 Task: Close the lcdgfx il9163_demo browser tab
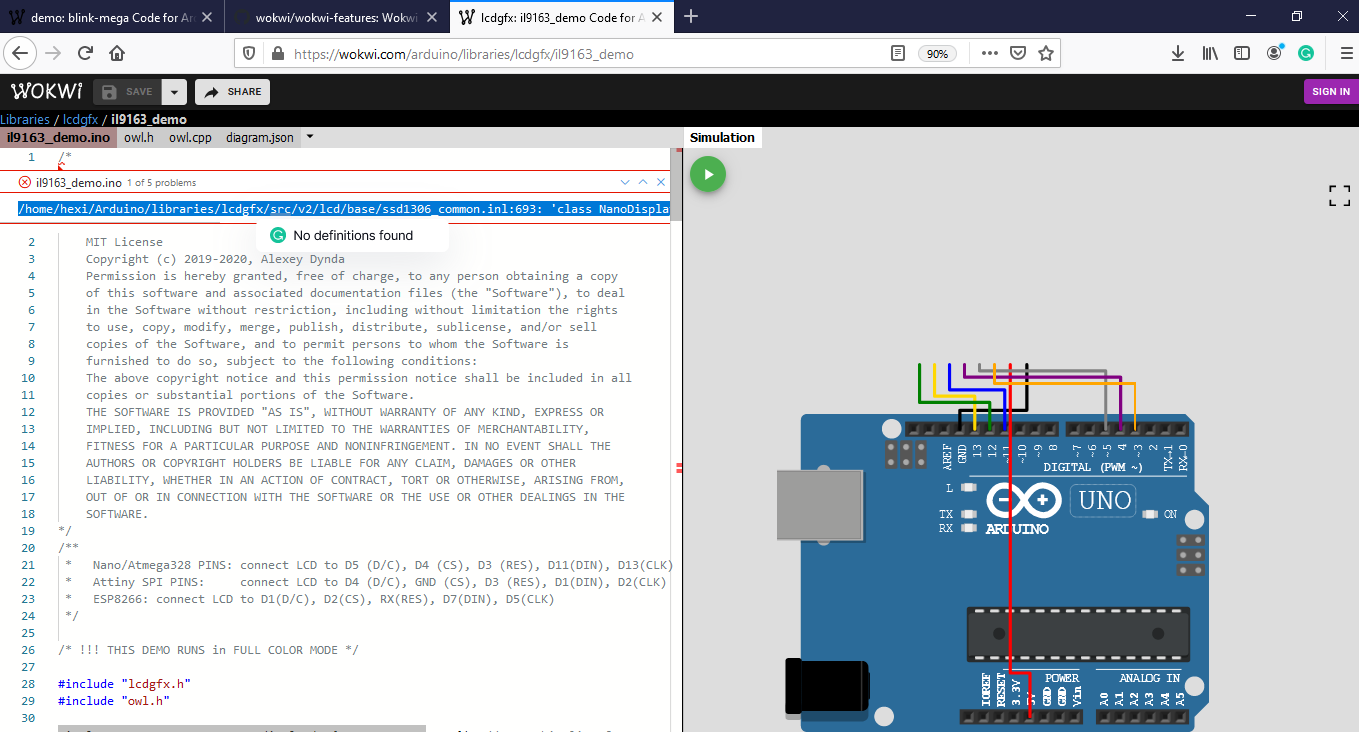[x=658, y=17]
